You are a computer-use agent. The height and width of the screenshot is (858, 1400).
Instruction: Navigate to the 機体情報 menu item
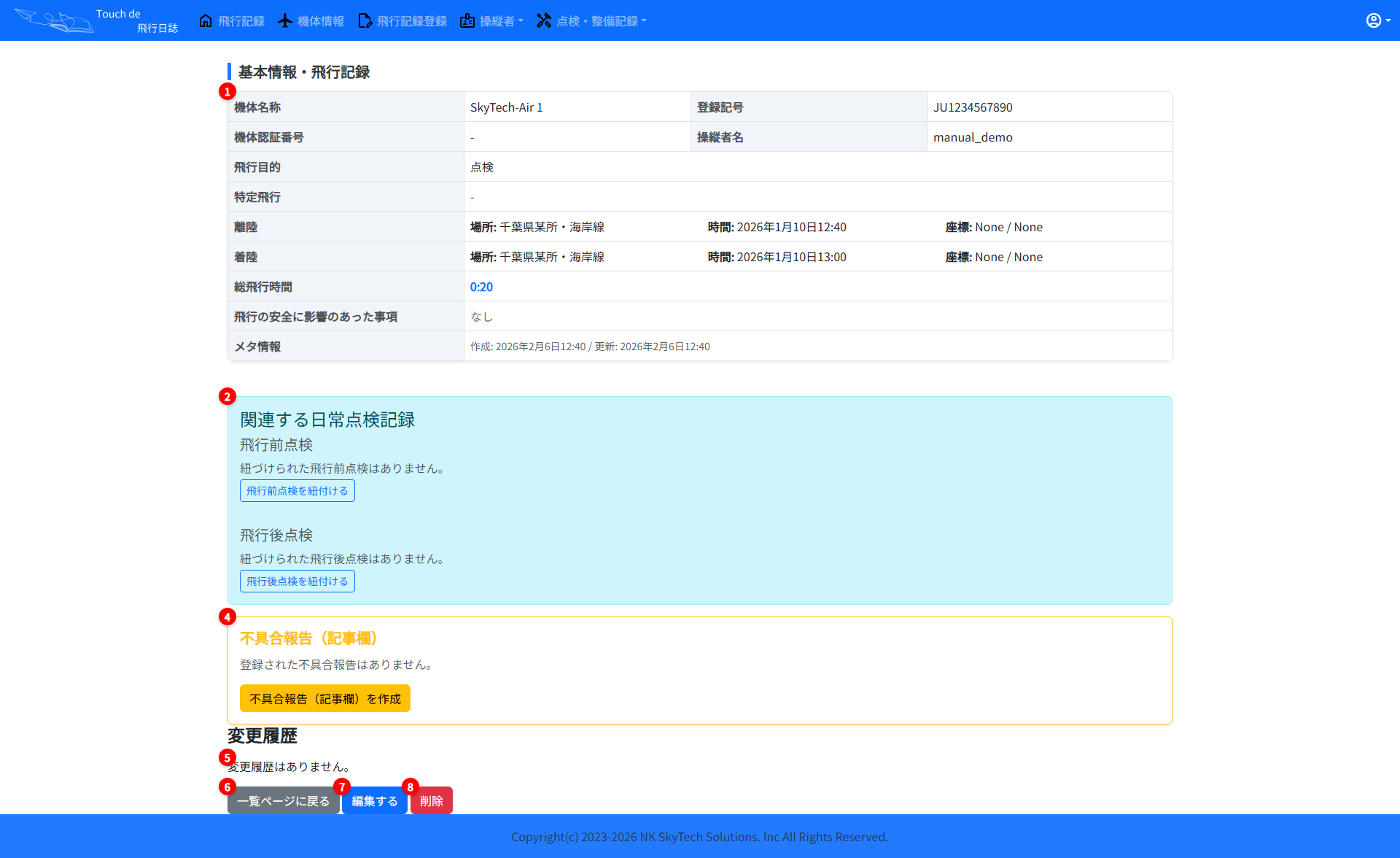coord(321,20)
